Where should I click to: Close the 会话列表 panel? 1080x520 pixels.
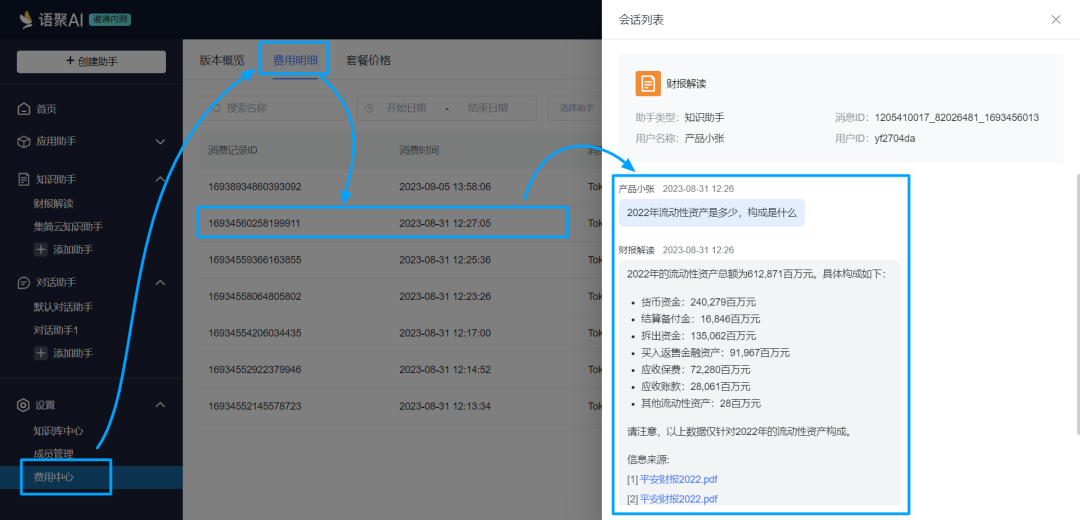[x=1056, y=19]
